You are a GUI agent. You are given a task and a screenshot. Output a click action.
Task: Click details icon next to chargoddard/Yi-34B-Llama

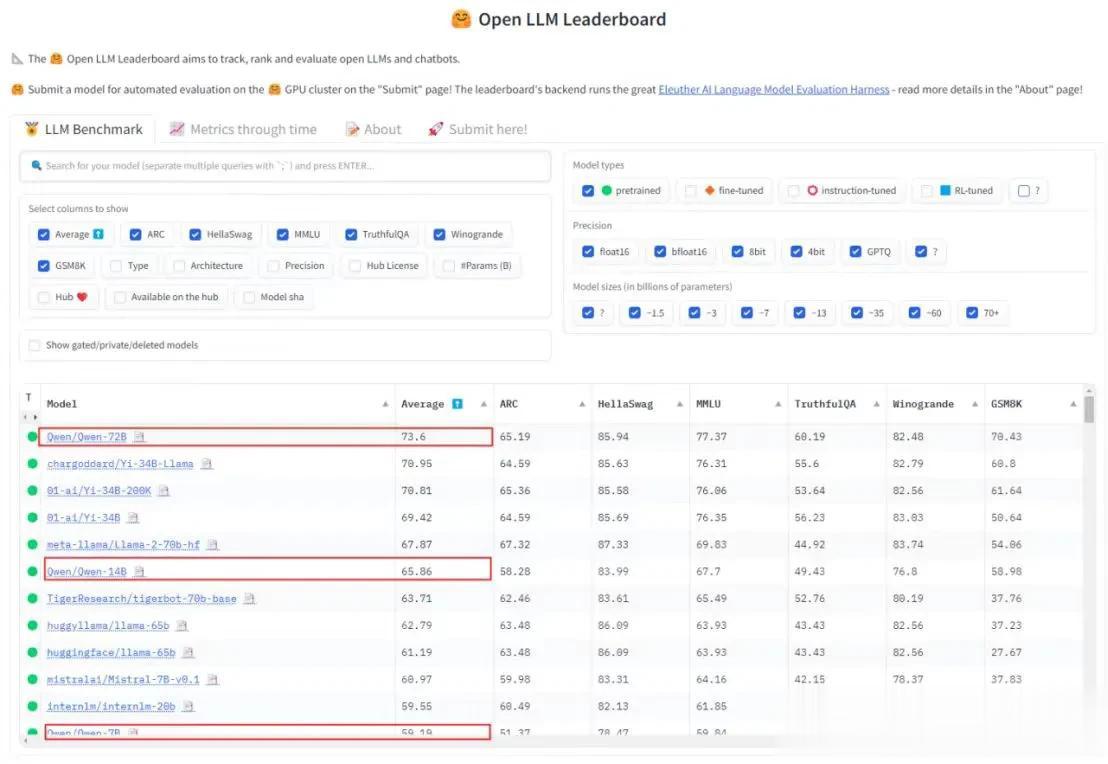pos(206,464)
